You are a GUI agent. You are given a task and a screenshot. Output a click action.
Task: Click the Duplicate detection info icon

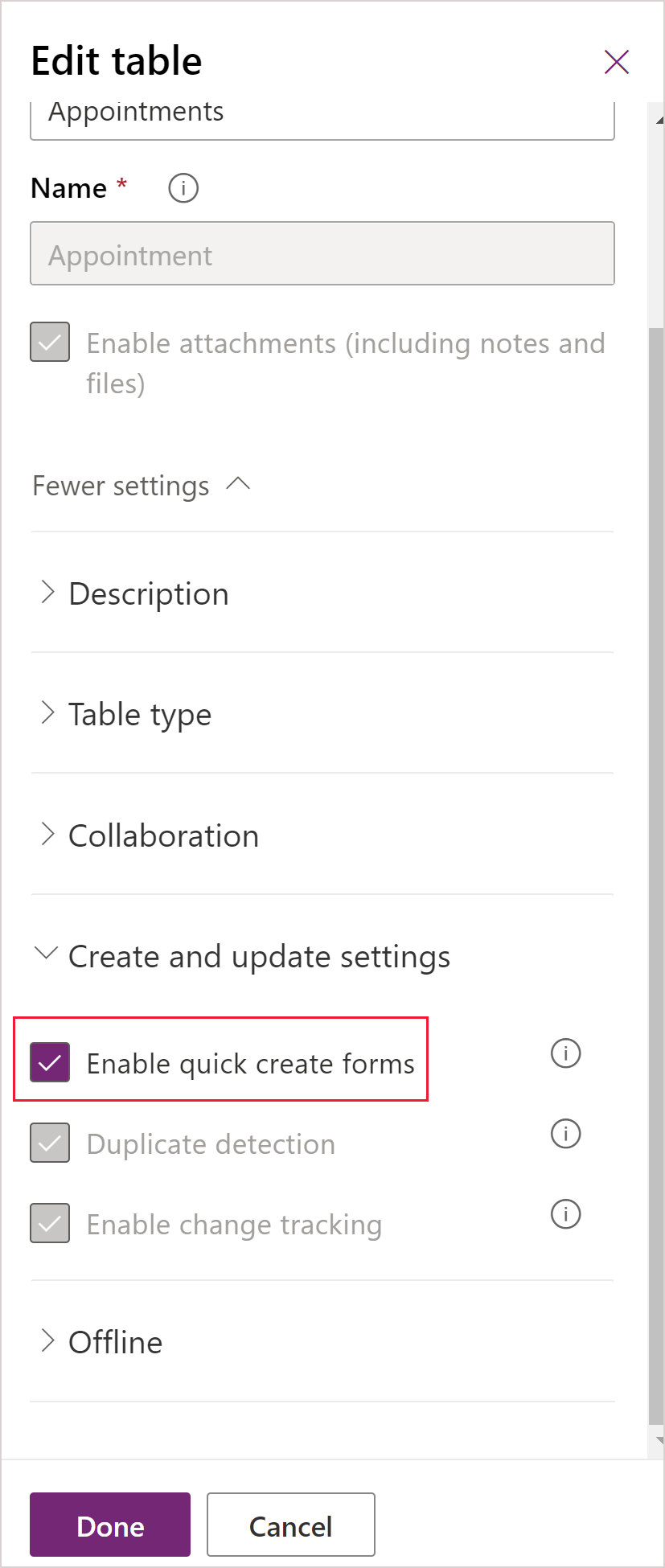point(565,1133)
